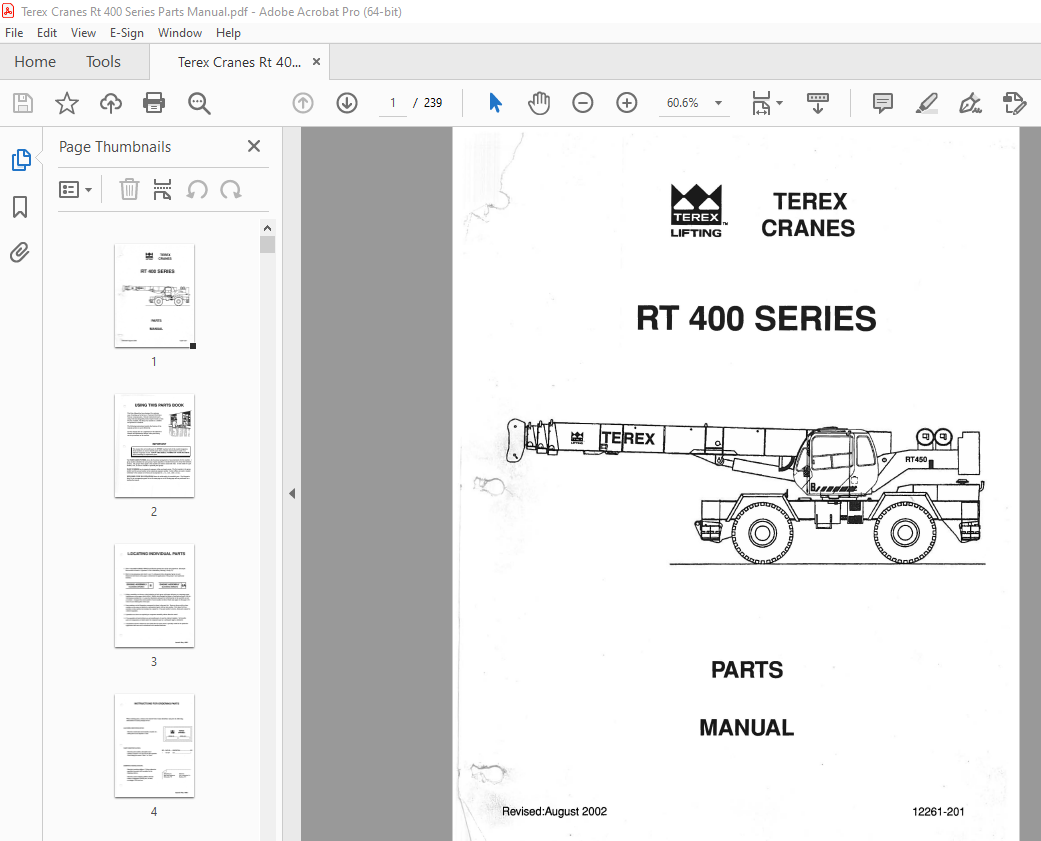The image size is (1041, 841).
Task: Open the Page Thumbnails sidebar icon
Action: point(21,160)
